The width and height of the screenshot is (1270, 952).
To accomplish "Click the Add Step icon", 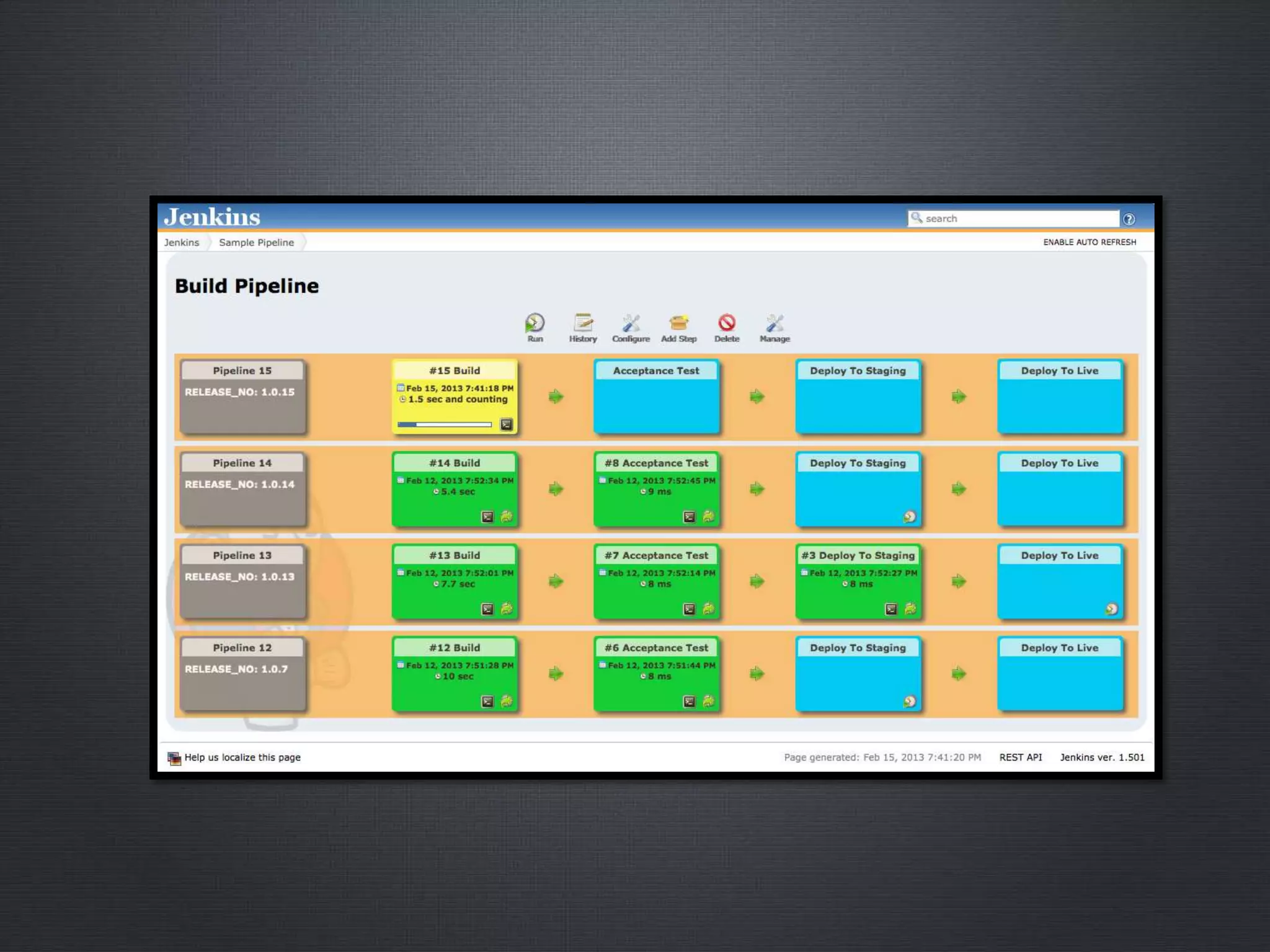I will pos(678,324).
